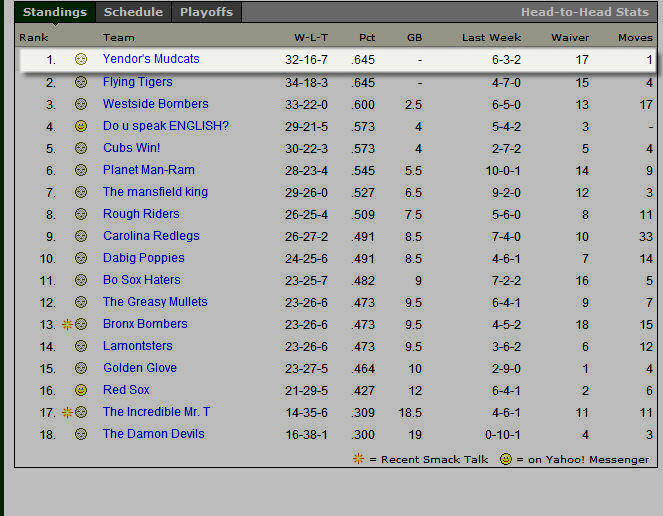Open the Head-to-Head Stats link
Image resolution: width=663 pixels, height=516 pixels.
coord(584,13)
